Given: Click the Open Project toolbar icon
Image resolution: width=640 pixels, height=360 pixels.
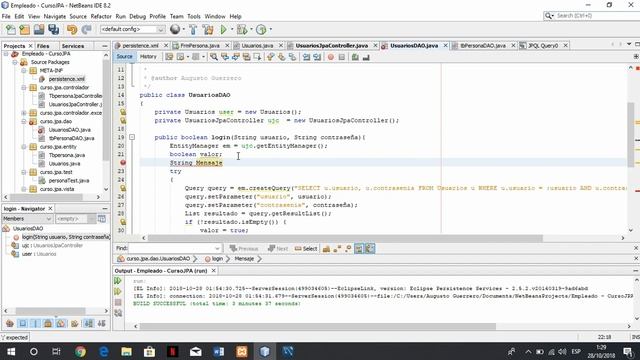Looking at the screenshot, I should pos(39,29).
